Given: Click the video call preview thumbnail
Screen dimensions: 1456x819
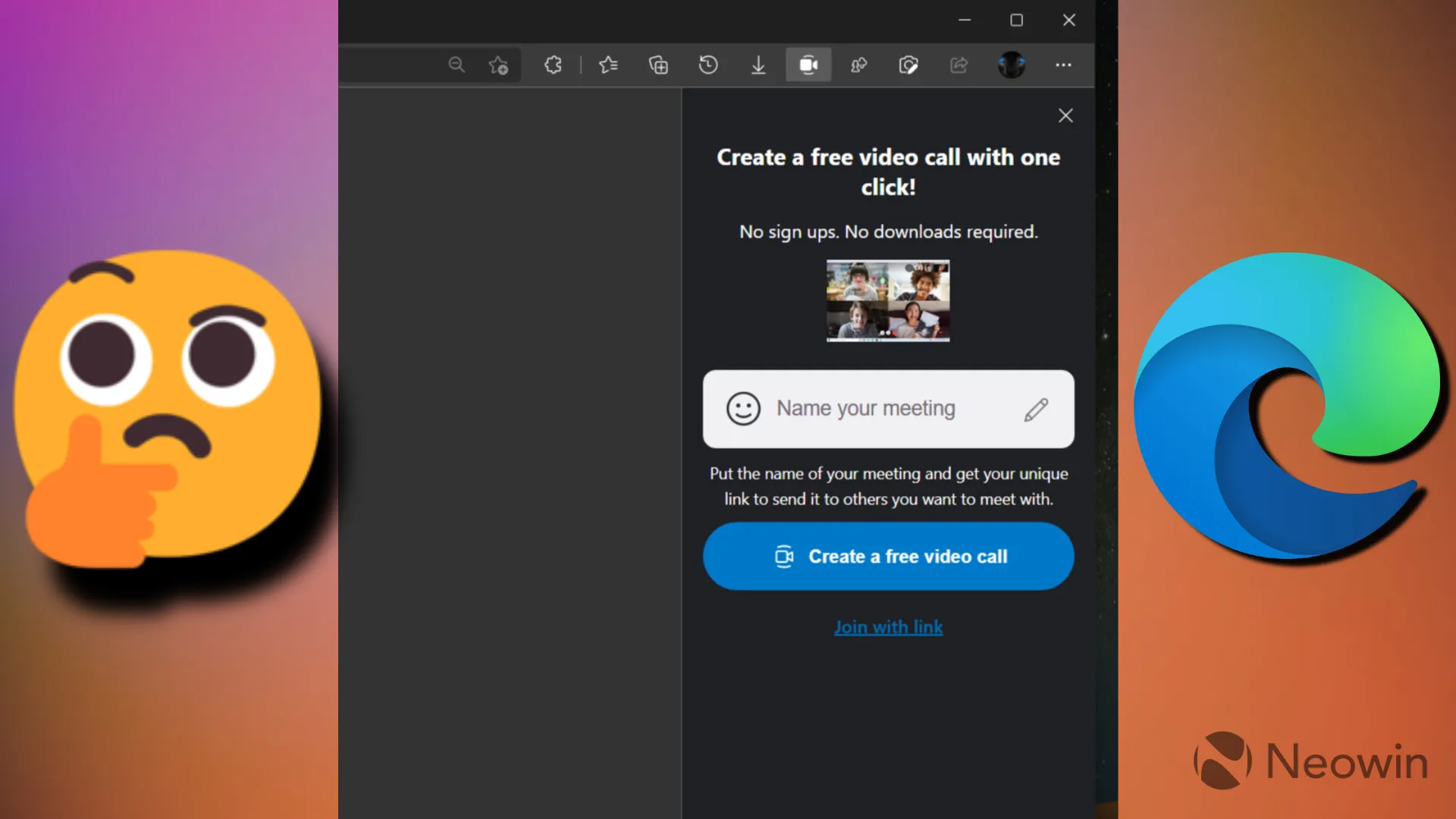Looking at the screenshot, I should (x=888, y=300).
